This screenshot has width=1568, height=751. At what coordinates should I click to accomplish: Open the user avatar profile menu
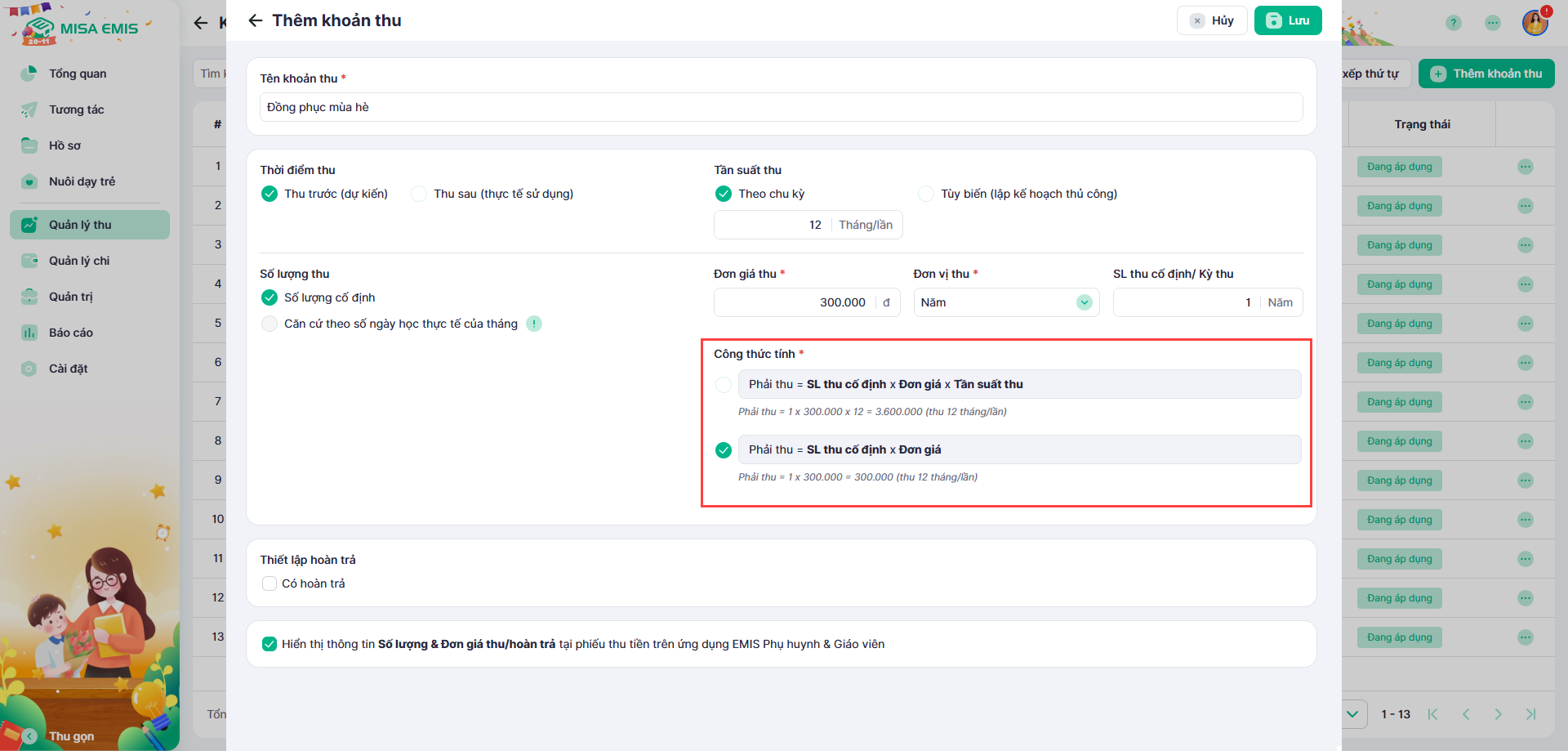(x=1535, y=22)
